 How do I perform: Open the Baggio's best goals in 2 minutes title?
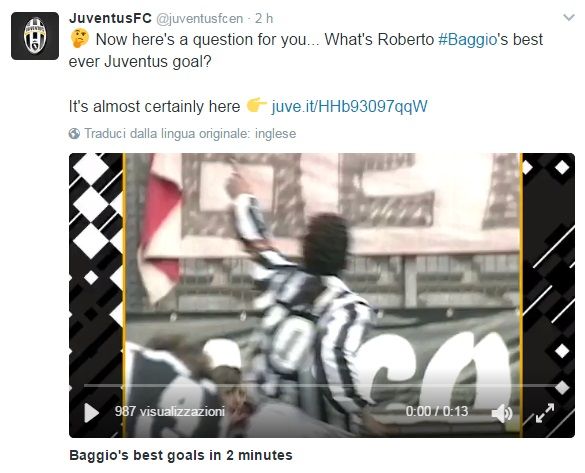point(181,455)
